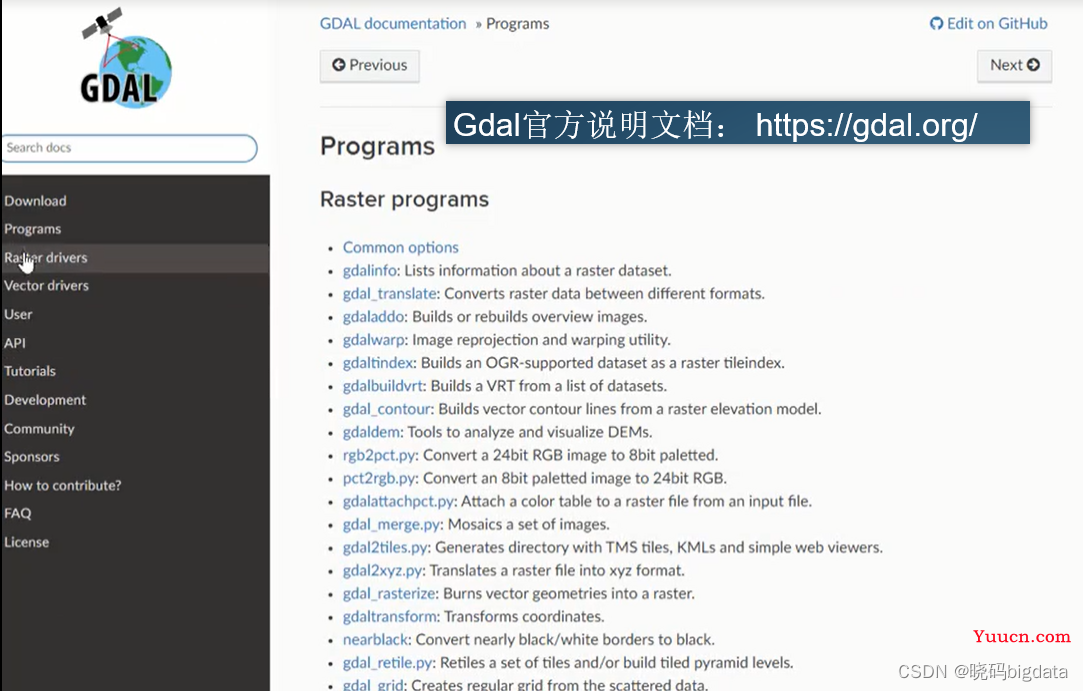
Task: Open the gdal_retile.py link
Action: 387,663
